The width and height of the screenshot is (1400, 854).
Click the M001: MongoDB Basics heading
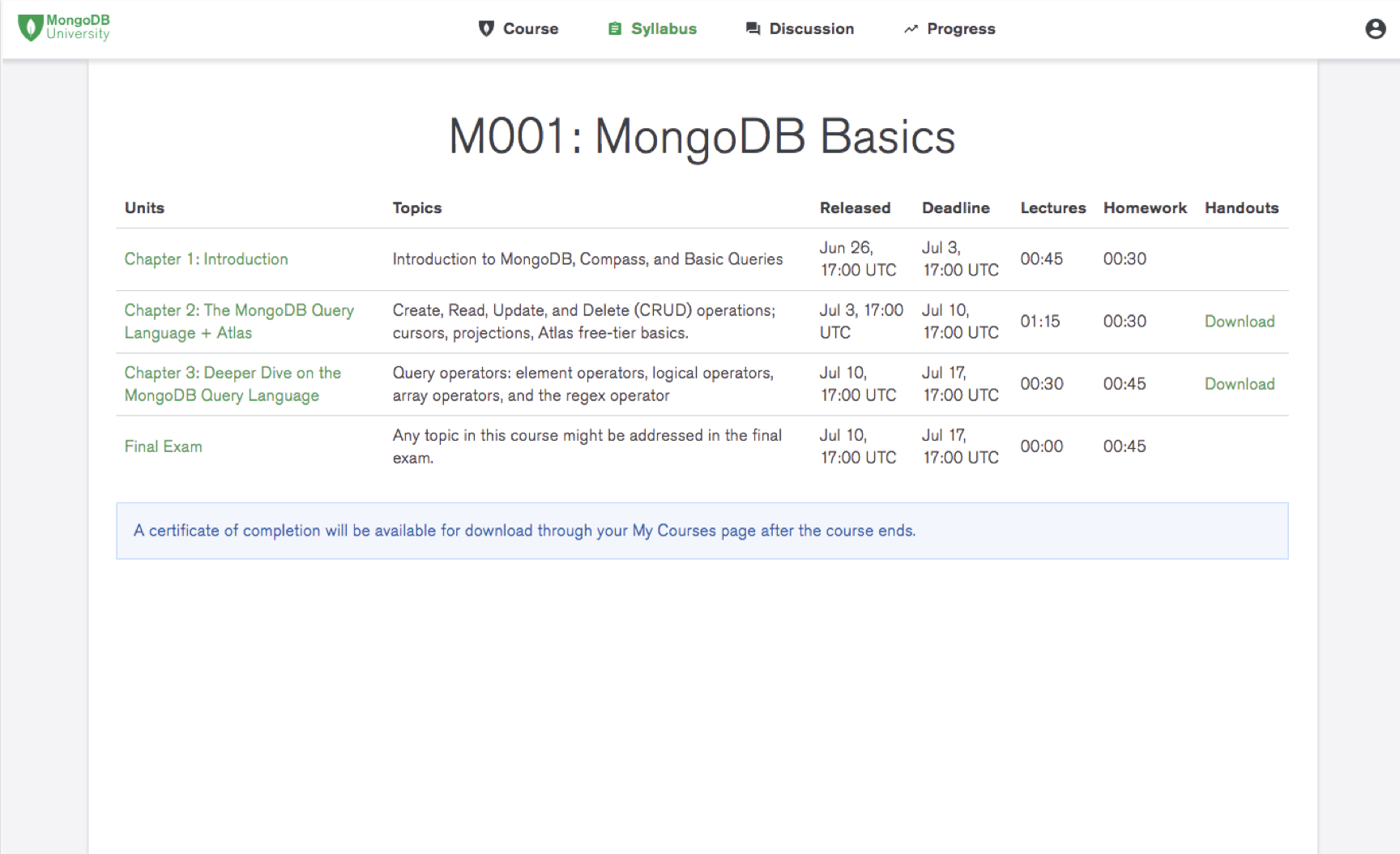click(702, 136)
